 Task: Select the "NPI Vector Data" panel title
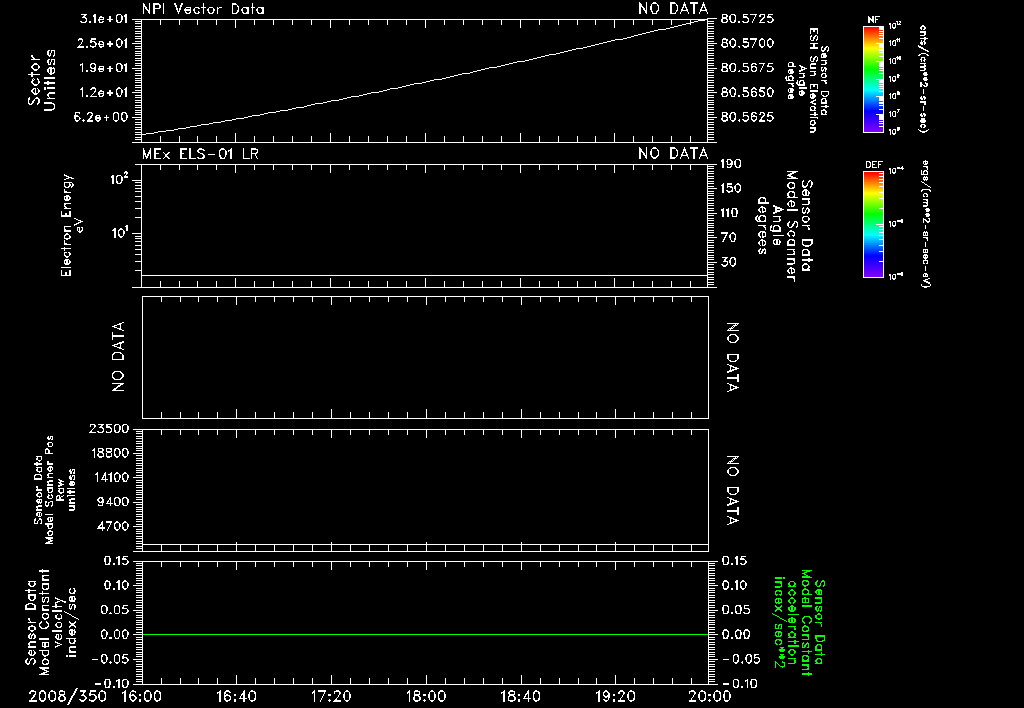(203, 9)
